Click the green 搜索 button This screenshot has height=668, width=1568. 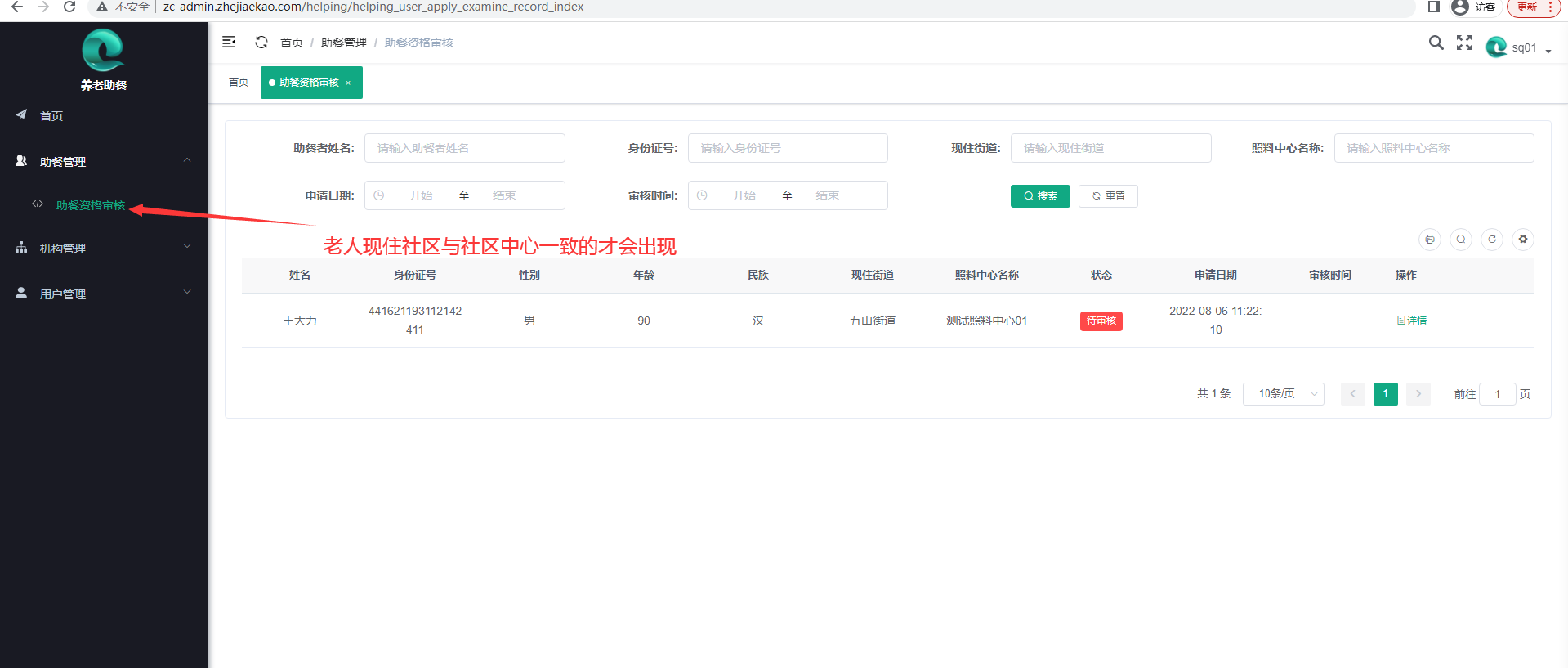tap(1040, 196)
